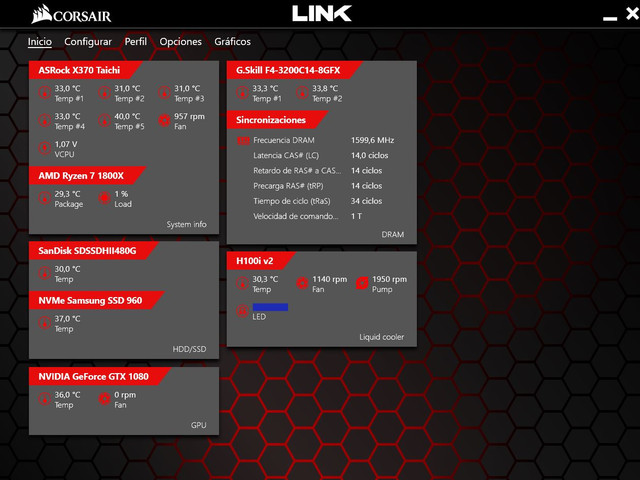Screen dimensions: 640x480
Task: Select the 40,0 °C Temp #5 reading
Action: click(x=127, y=116)
